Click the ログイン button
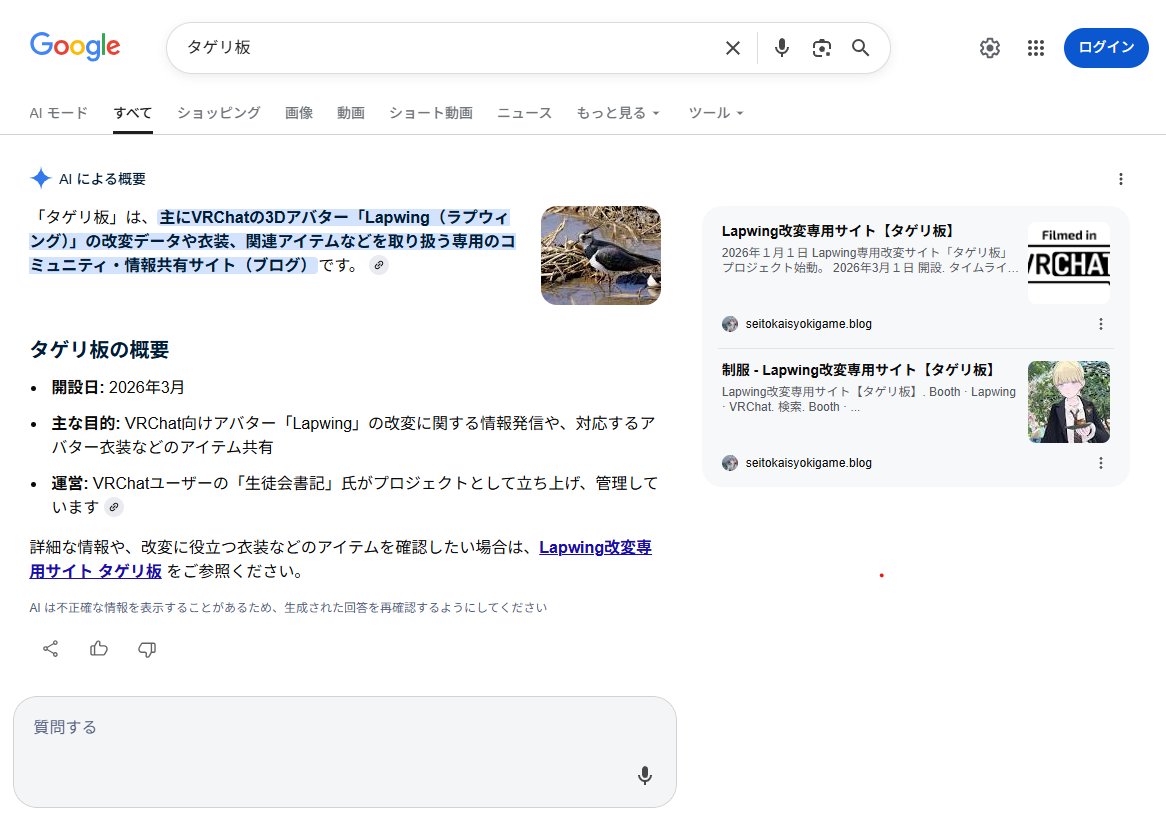 1106,48
